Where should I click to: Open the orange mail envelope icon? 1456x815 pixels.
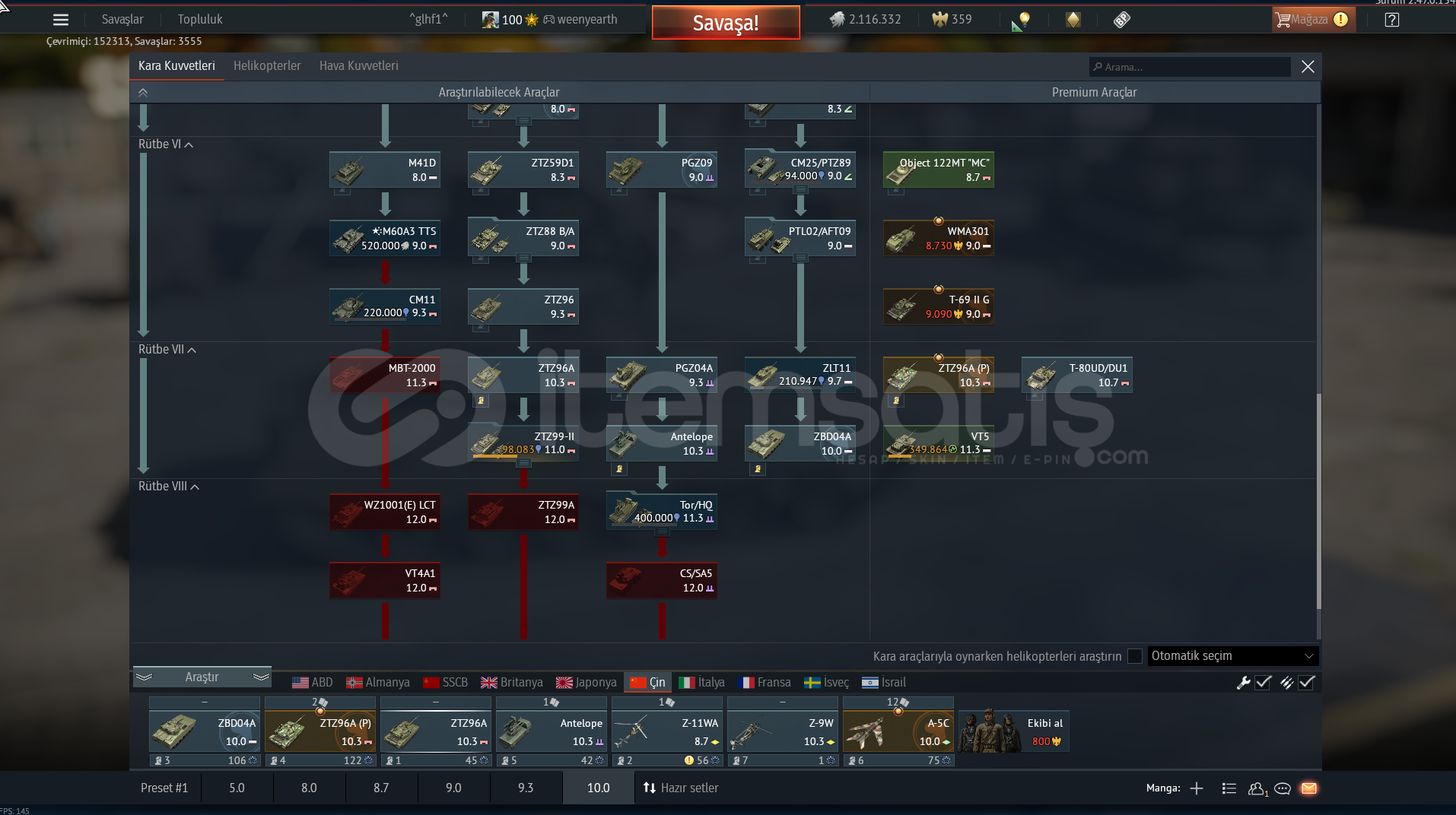coord(1309,788)
